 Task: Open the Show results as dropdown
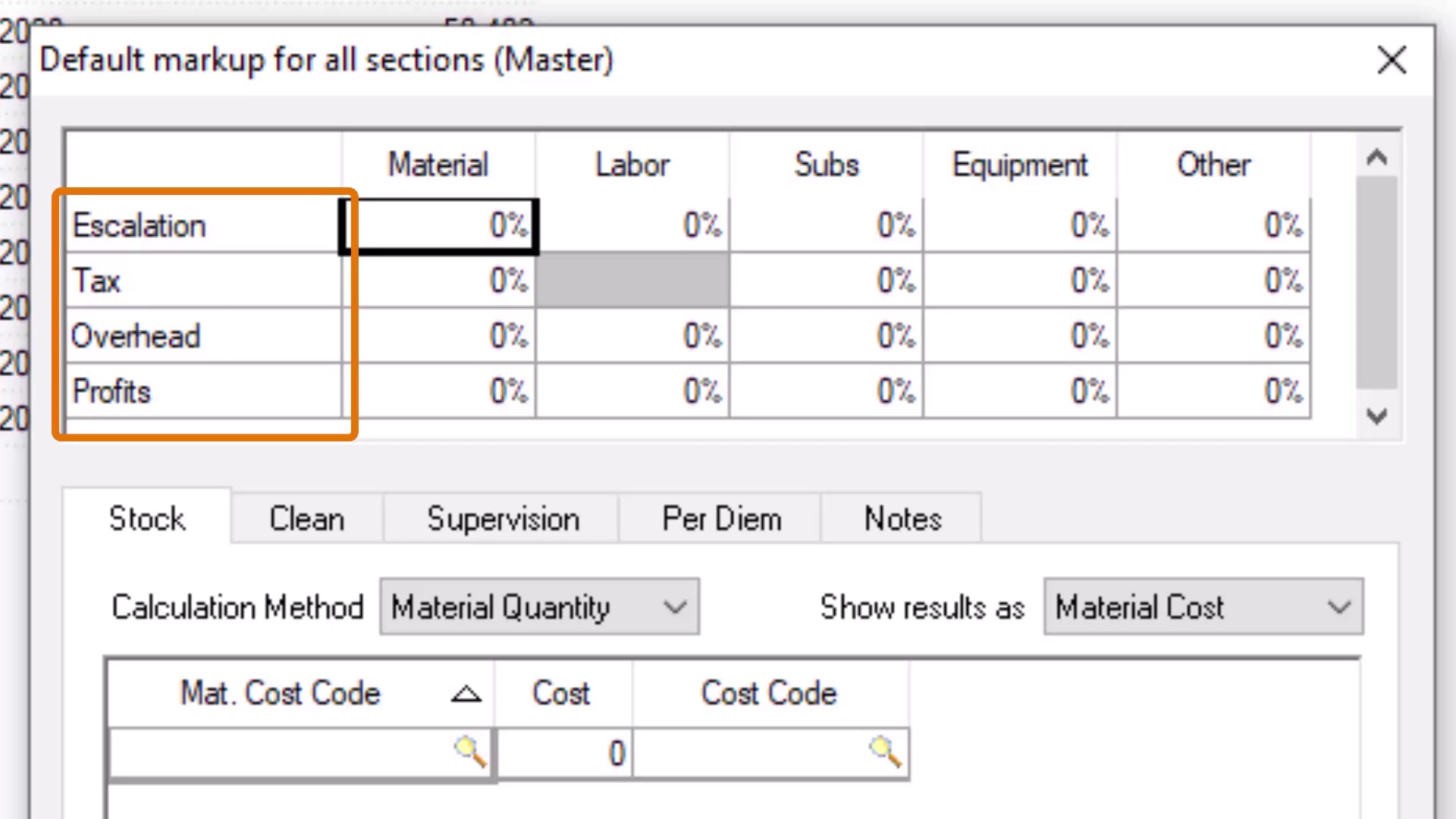1203,607
